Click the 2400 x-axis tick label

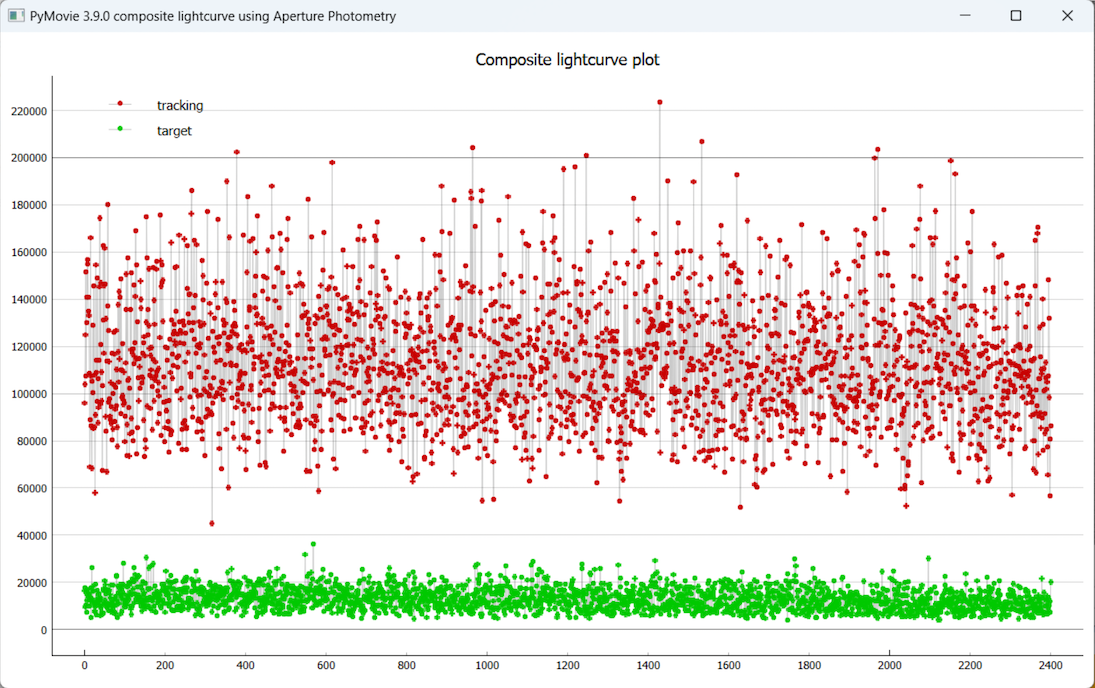click(1051, 665)
